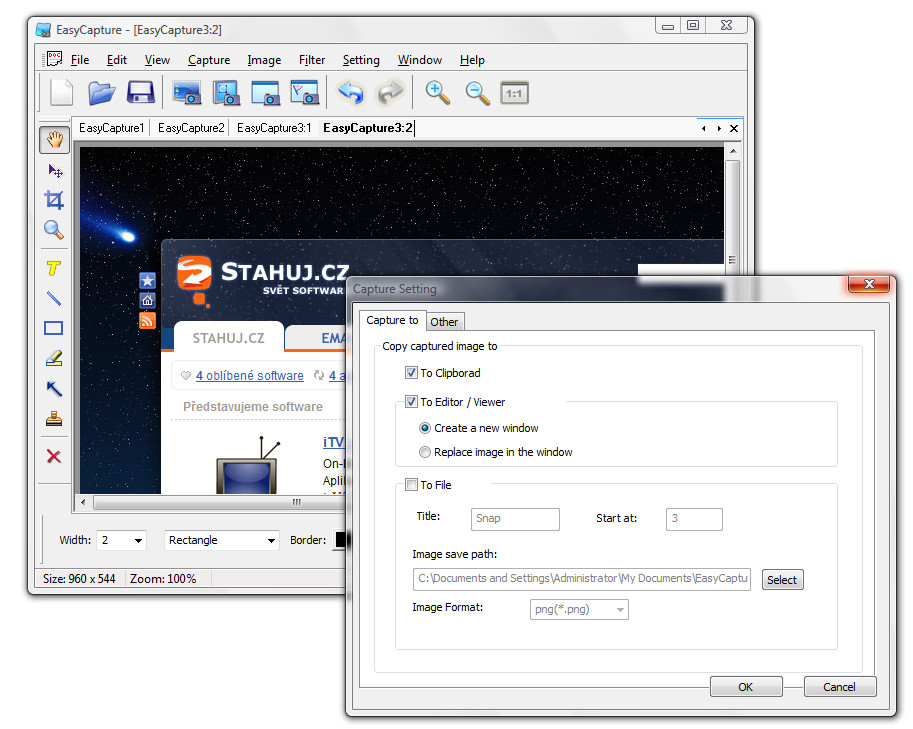Switch to the Other tab in dialog
This screenshot has width=913, height=729.
(444, 322)
